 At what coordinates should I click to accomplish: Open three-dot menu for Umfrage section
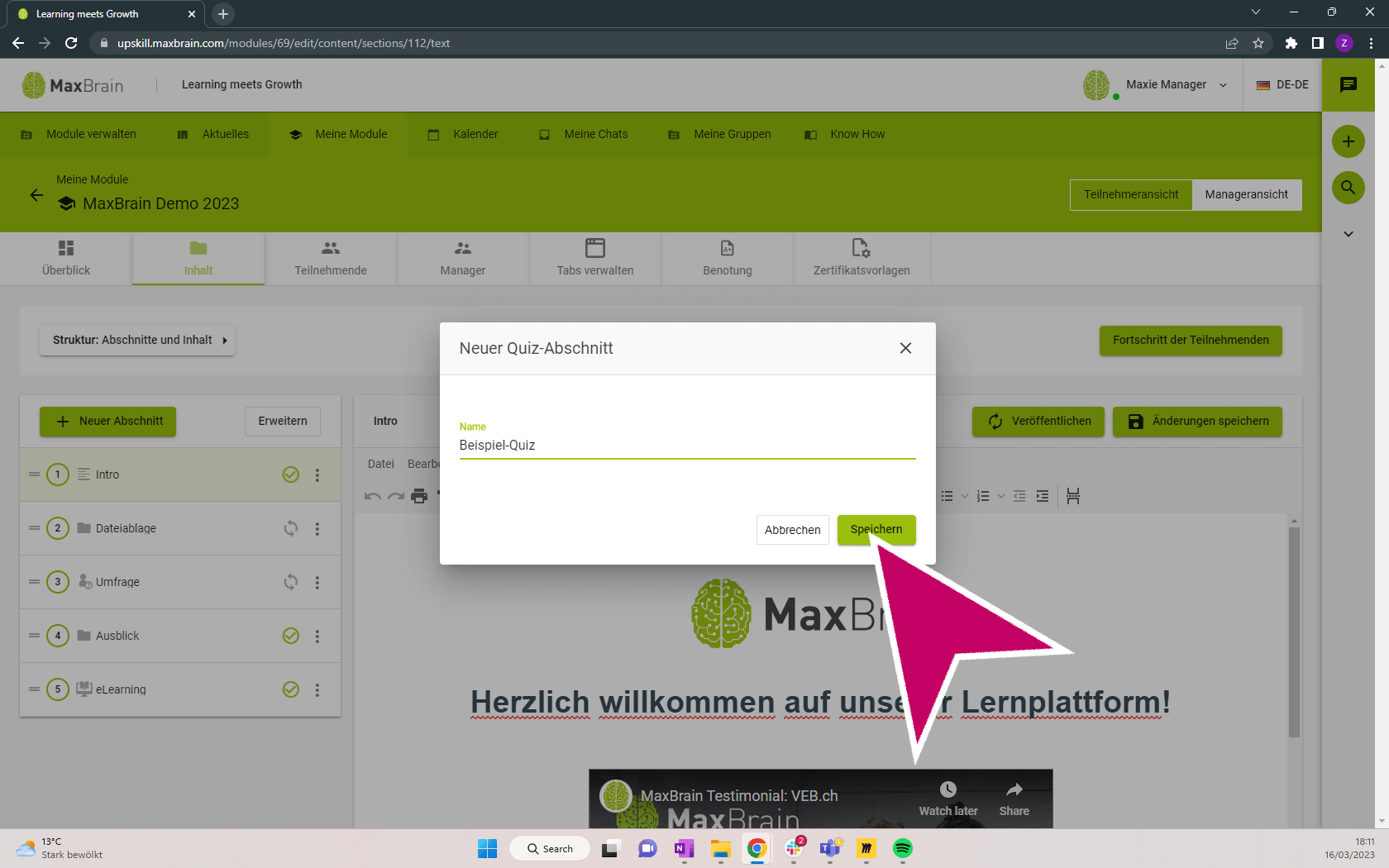pyautogui.click(x=317, y=582)
